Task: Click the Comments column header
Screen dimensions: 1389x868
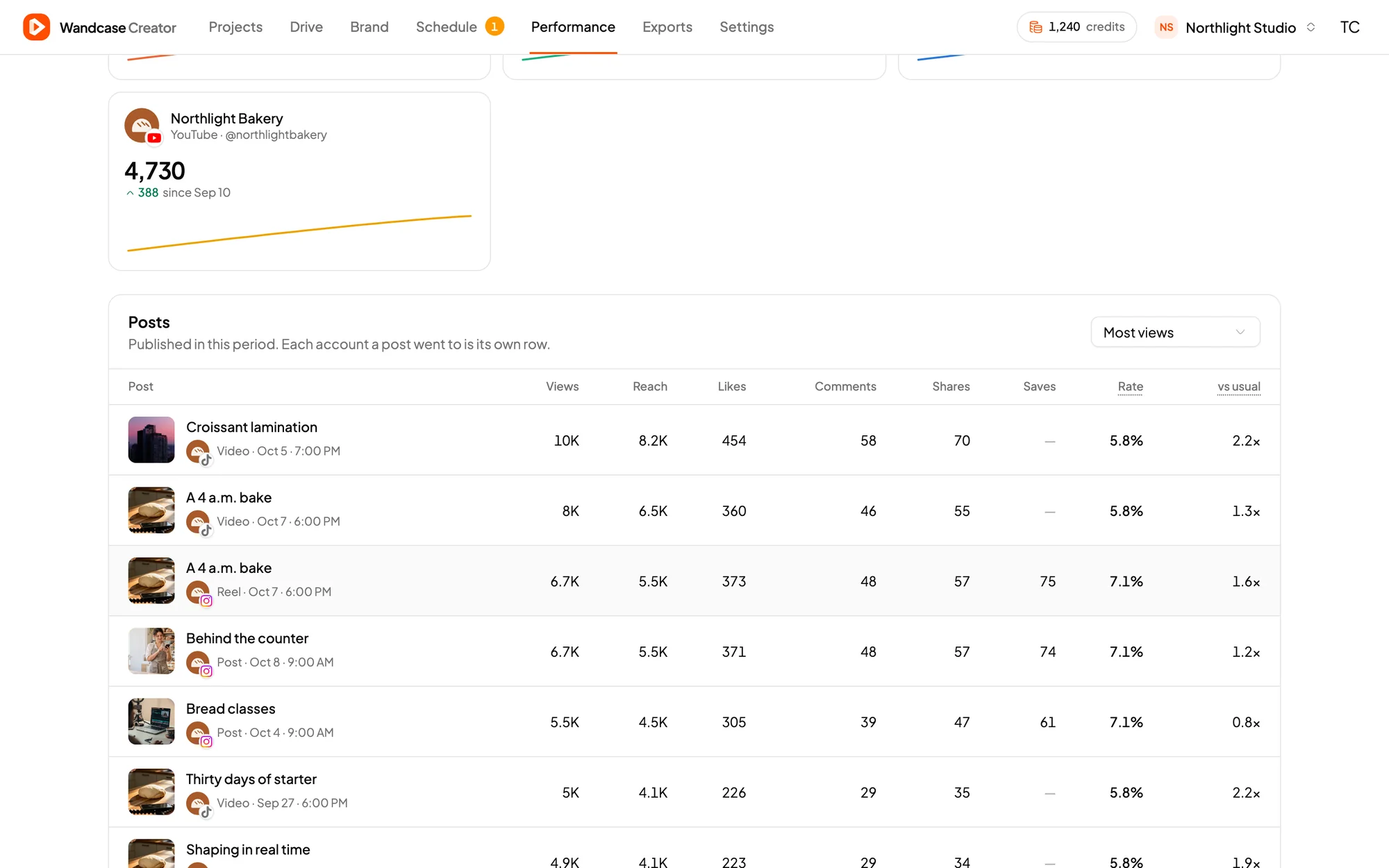Action: pyautogui.click(x=845, y=387)
